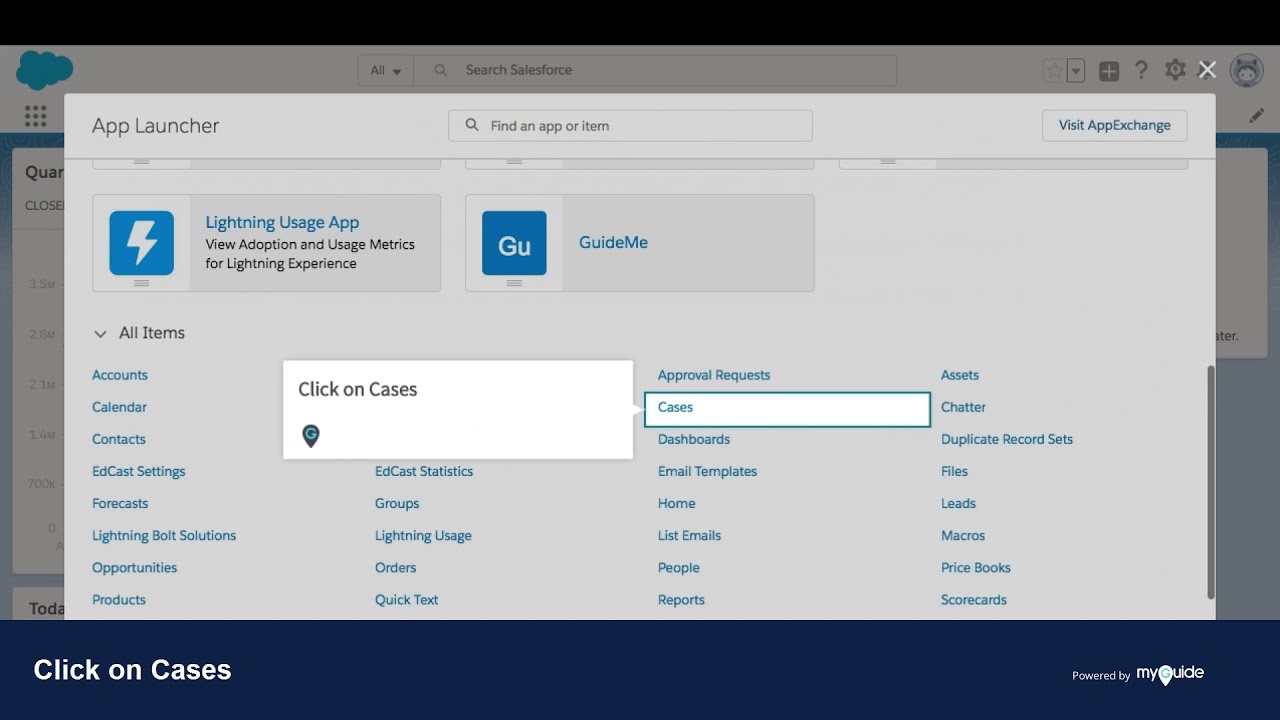Open the Groups item

[397, 503]
